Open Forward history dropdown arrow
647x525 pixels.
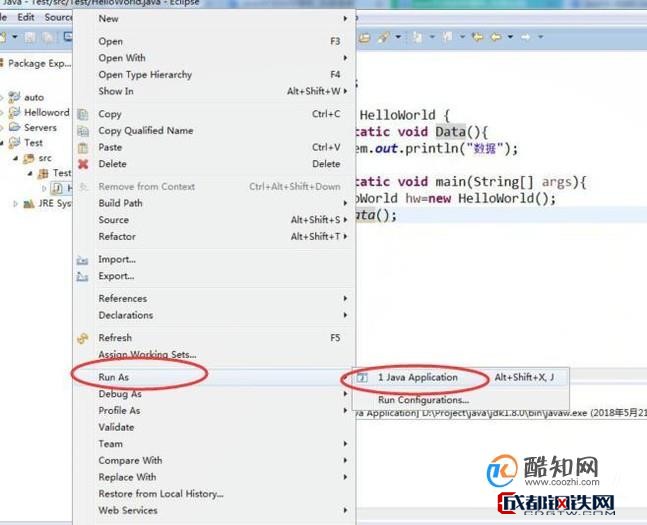pyautogui.click(x=541, y=37)
